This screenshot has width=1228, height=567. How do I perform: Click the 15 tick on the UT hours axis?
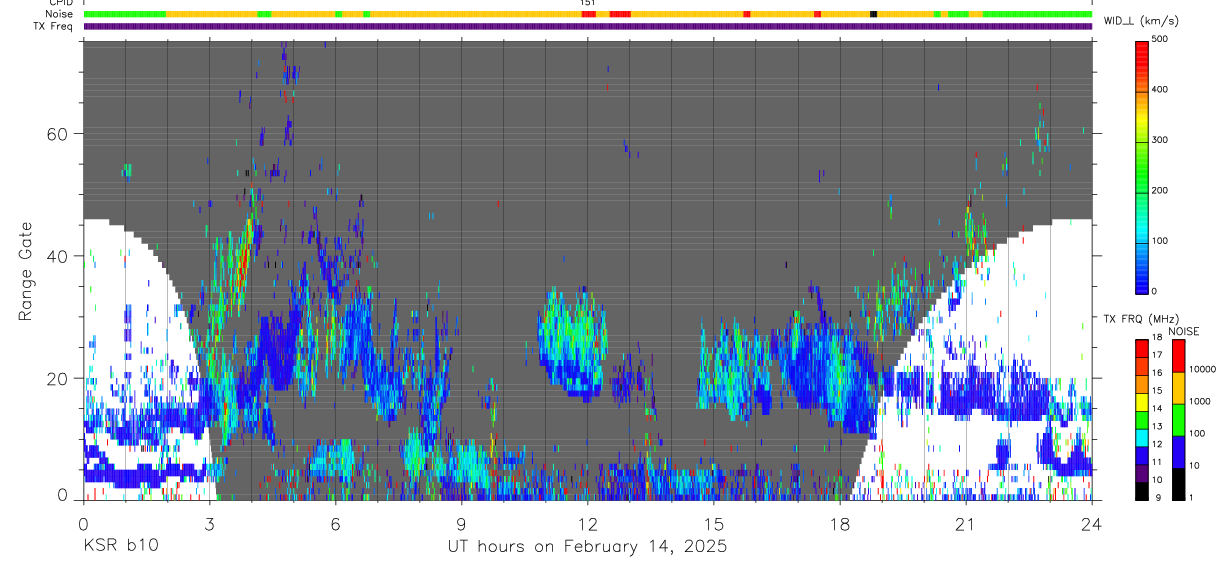(713, 524)
